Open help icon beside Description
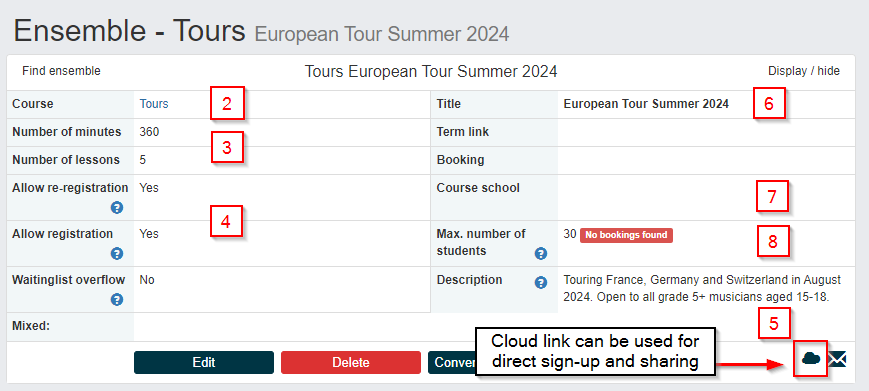The image size is (869, 391). click(x=541, y=282)
